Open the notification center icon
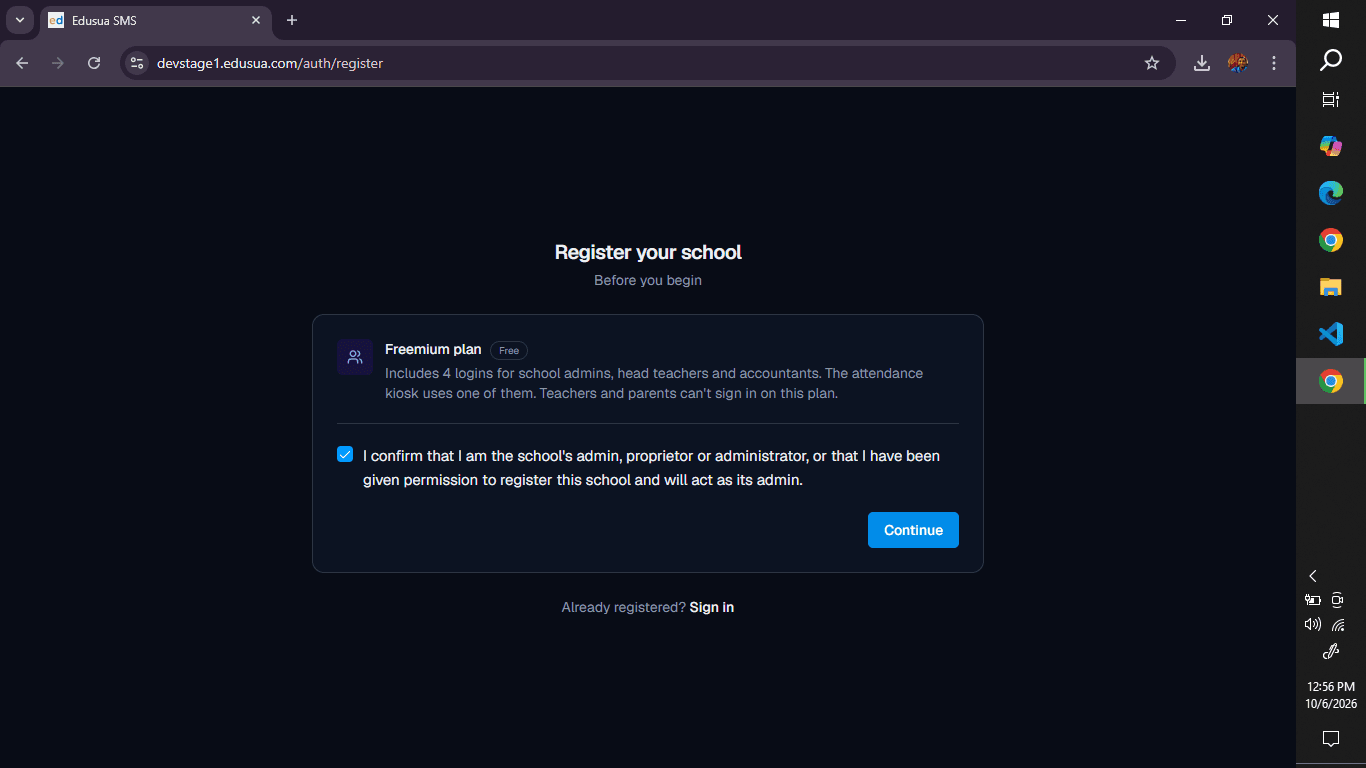 1331,739
